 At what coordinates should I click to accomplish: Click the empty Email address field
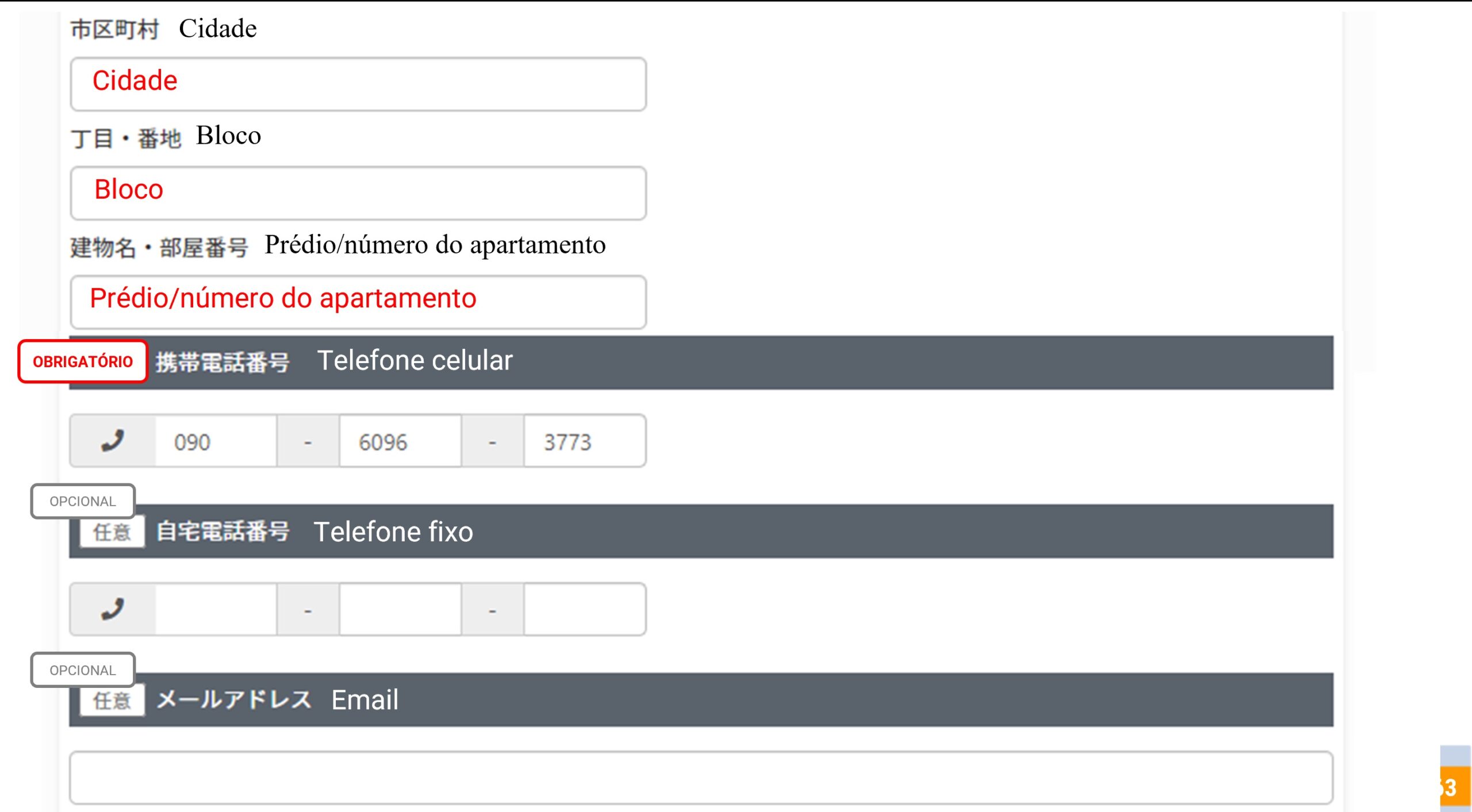coord(700,778)
